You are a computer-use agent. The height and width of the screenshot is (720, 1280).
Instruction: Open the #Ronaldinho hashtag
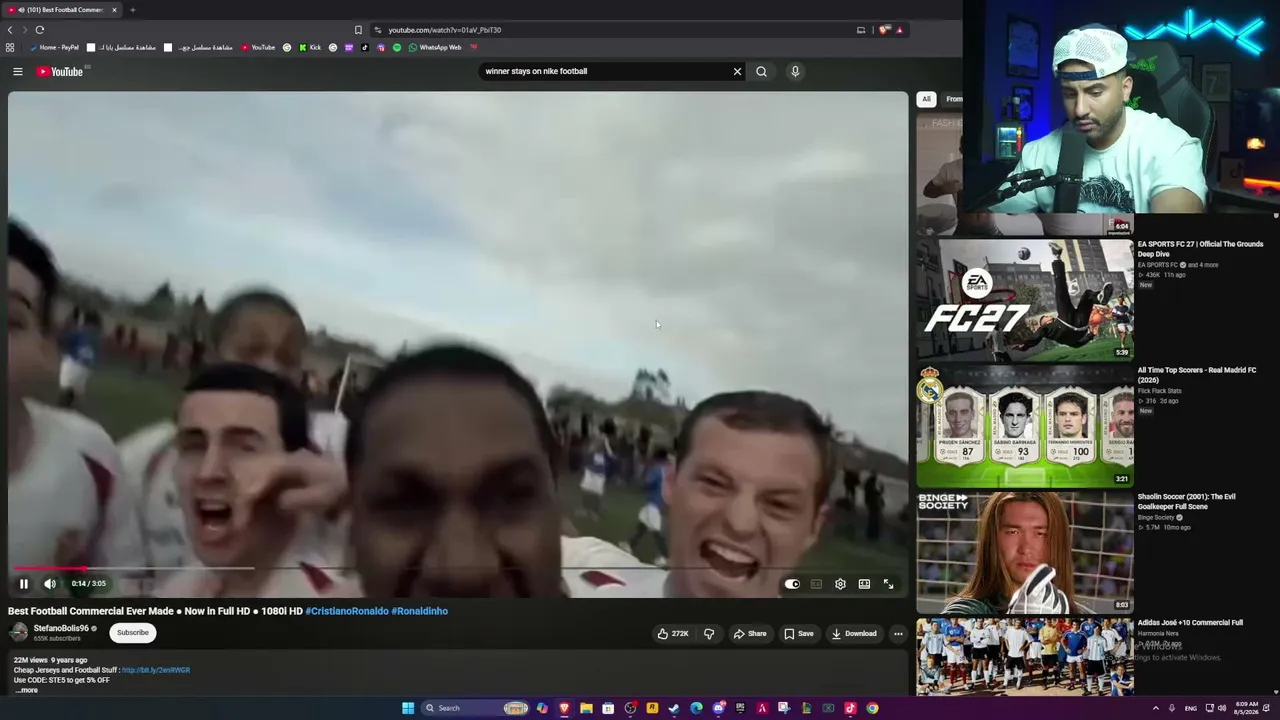pyautogui.click(x=420, y=611)
